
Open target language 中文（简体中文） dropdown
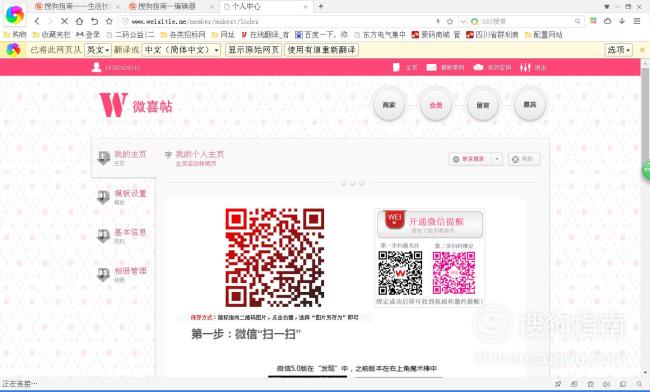point(182,50)
